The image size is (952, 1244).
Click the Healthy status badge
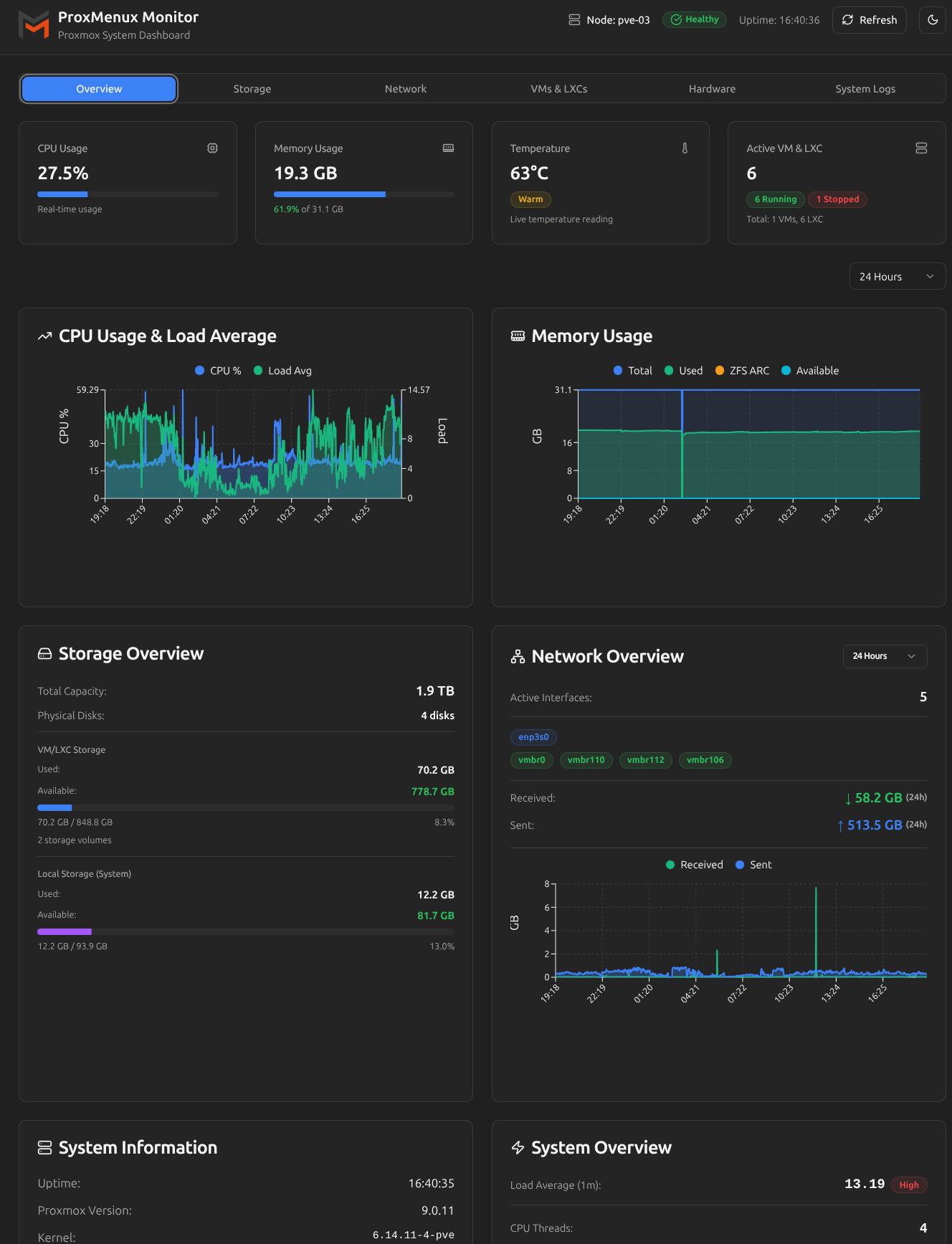[694, 20]
